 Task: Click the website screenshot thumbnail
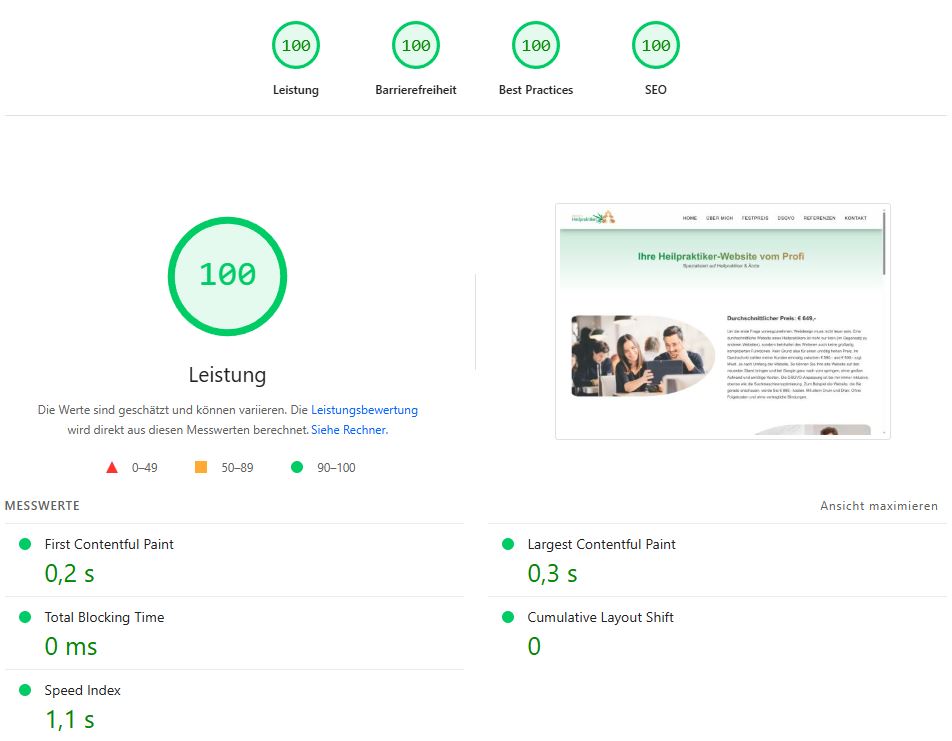pos(722,321)
